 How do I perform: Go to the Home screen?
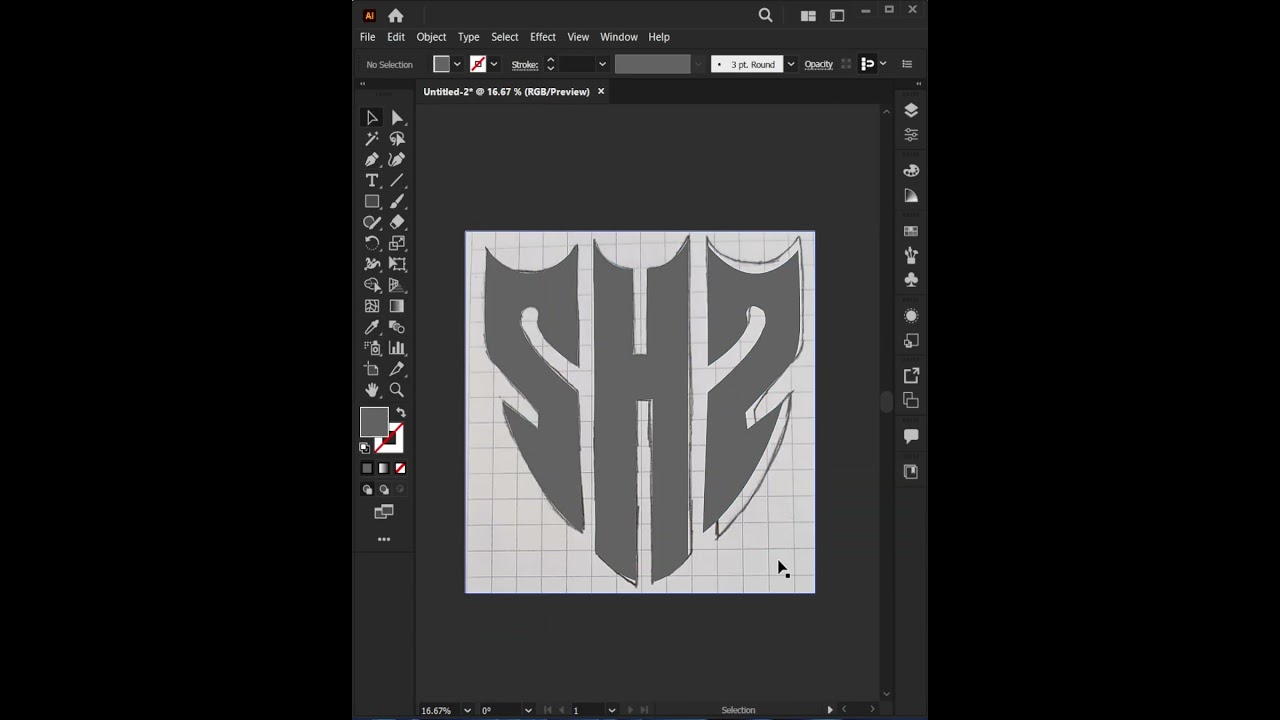(396, 15)
